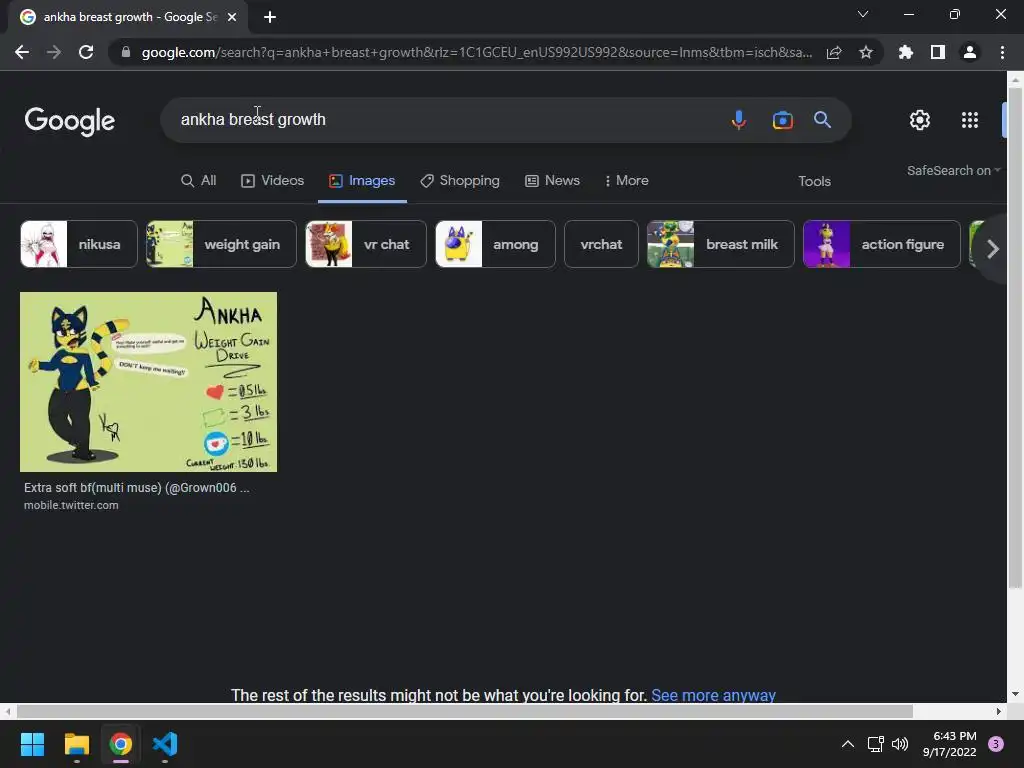Switch to the All results tab

pos(199,180)
